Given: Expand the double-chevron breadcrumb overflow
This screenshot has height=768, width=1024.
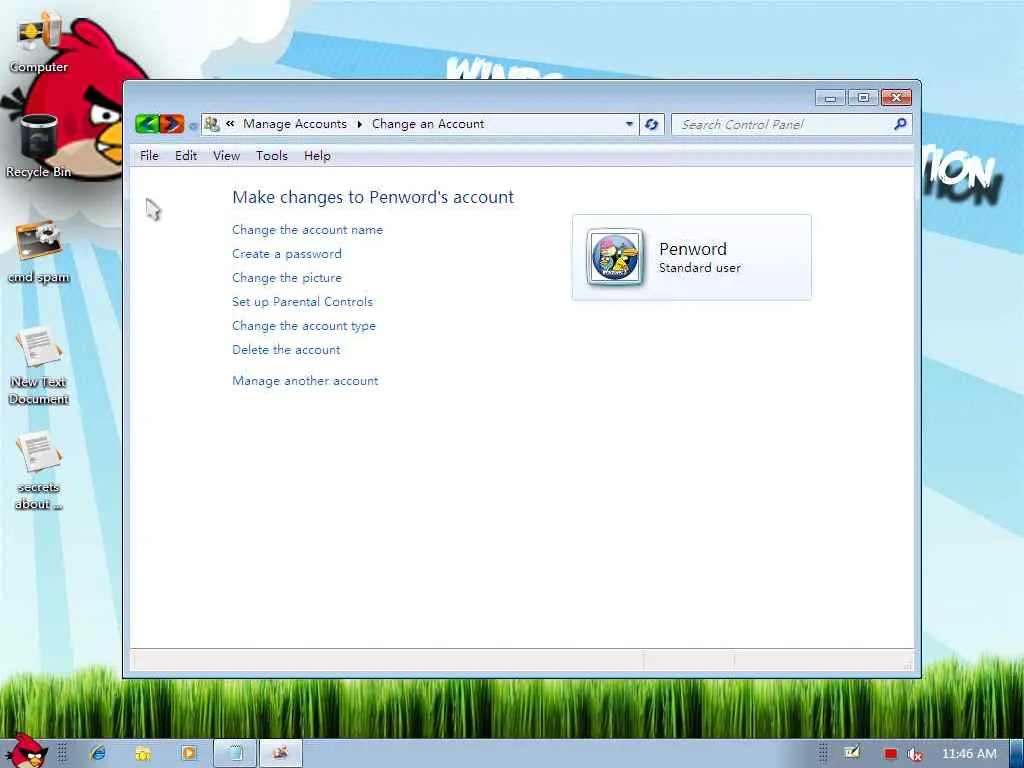Looking at the screenshot, I should pyautogui.click(x=230, y=123).
